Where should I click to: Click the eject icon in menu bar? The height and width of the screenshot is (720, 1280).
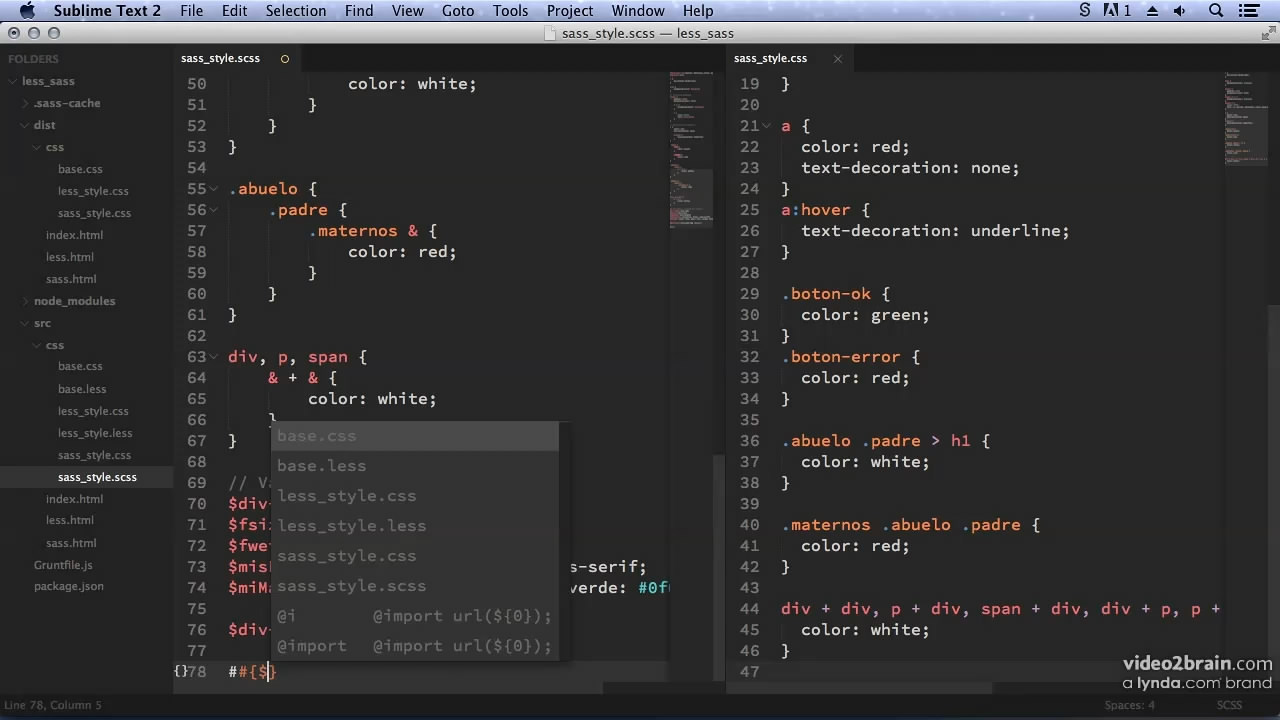pos(1150,11)
